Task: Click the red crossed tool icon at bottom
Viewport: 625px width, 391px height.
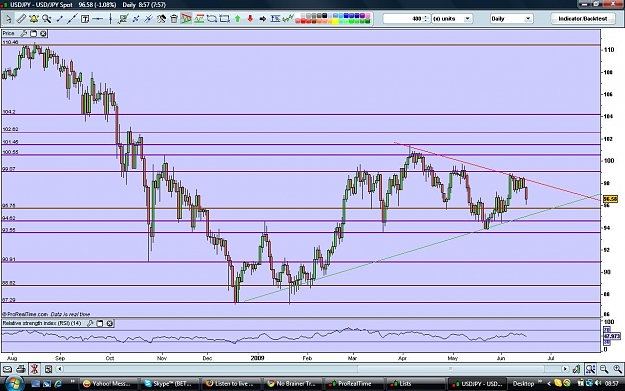Action: [x=34, y=369]
